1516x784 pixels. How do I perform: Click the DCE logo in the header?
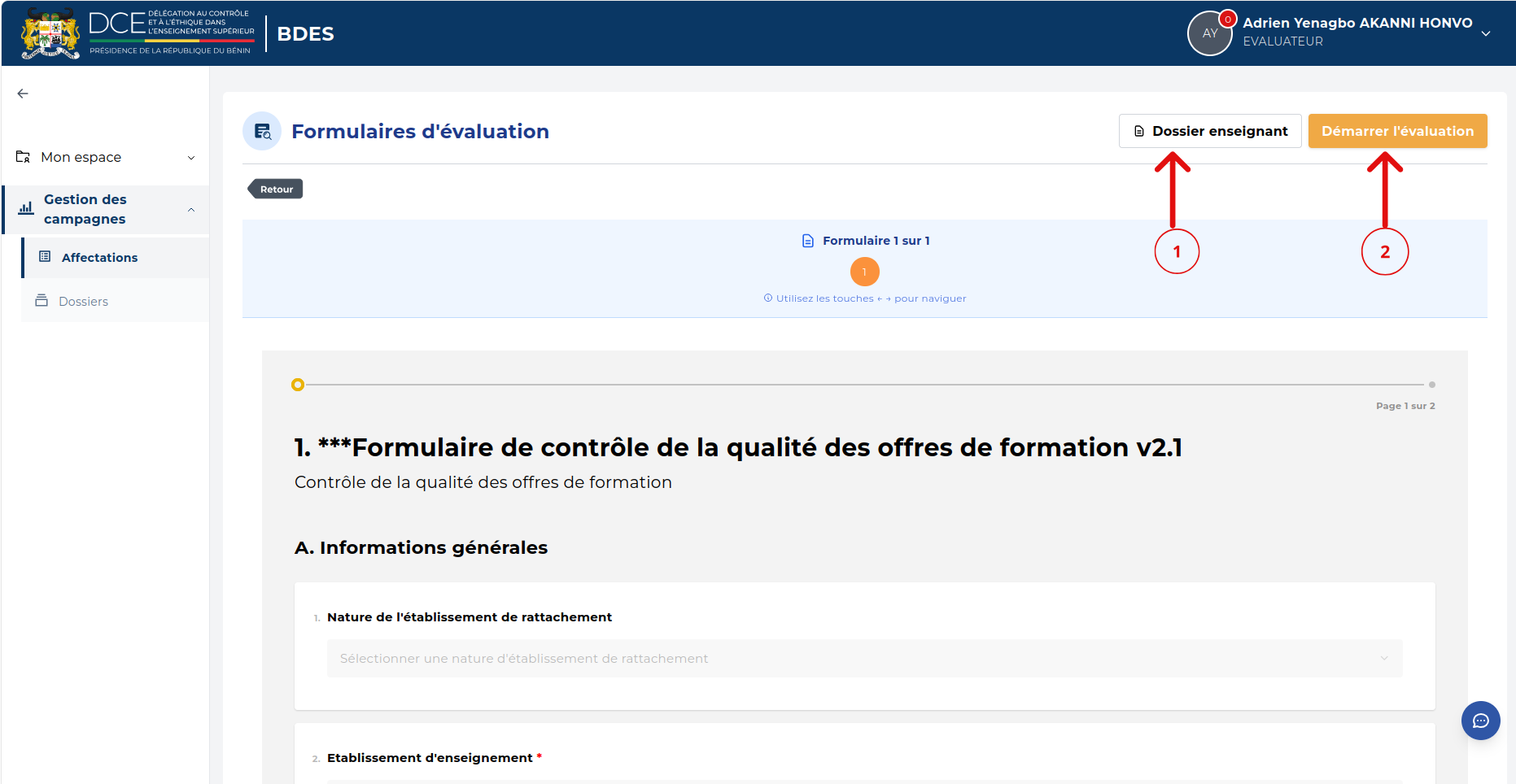(171, 33)
